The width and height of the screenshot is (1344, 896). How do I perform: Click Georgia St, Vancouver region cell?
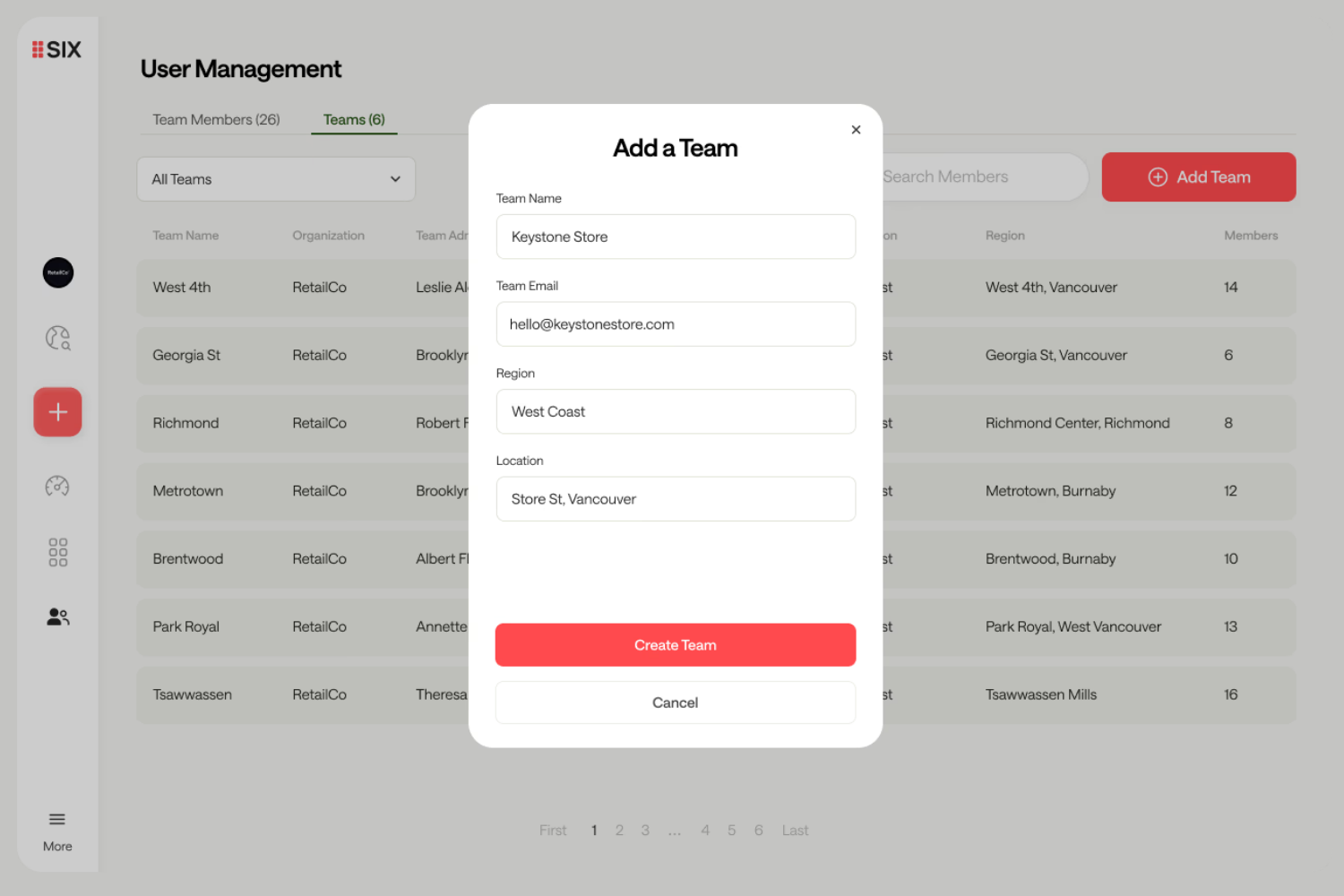coord(1056,356)
